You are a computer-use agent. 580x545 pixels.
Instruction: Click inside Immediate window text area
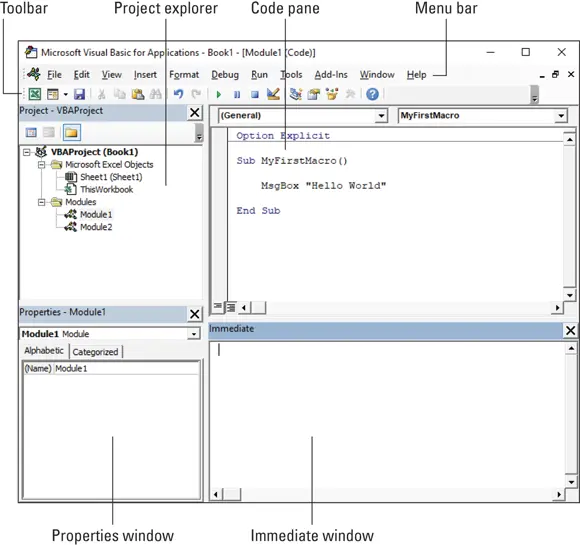[x=387, y=414]
